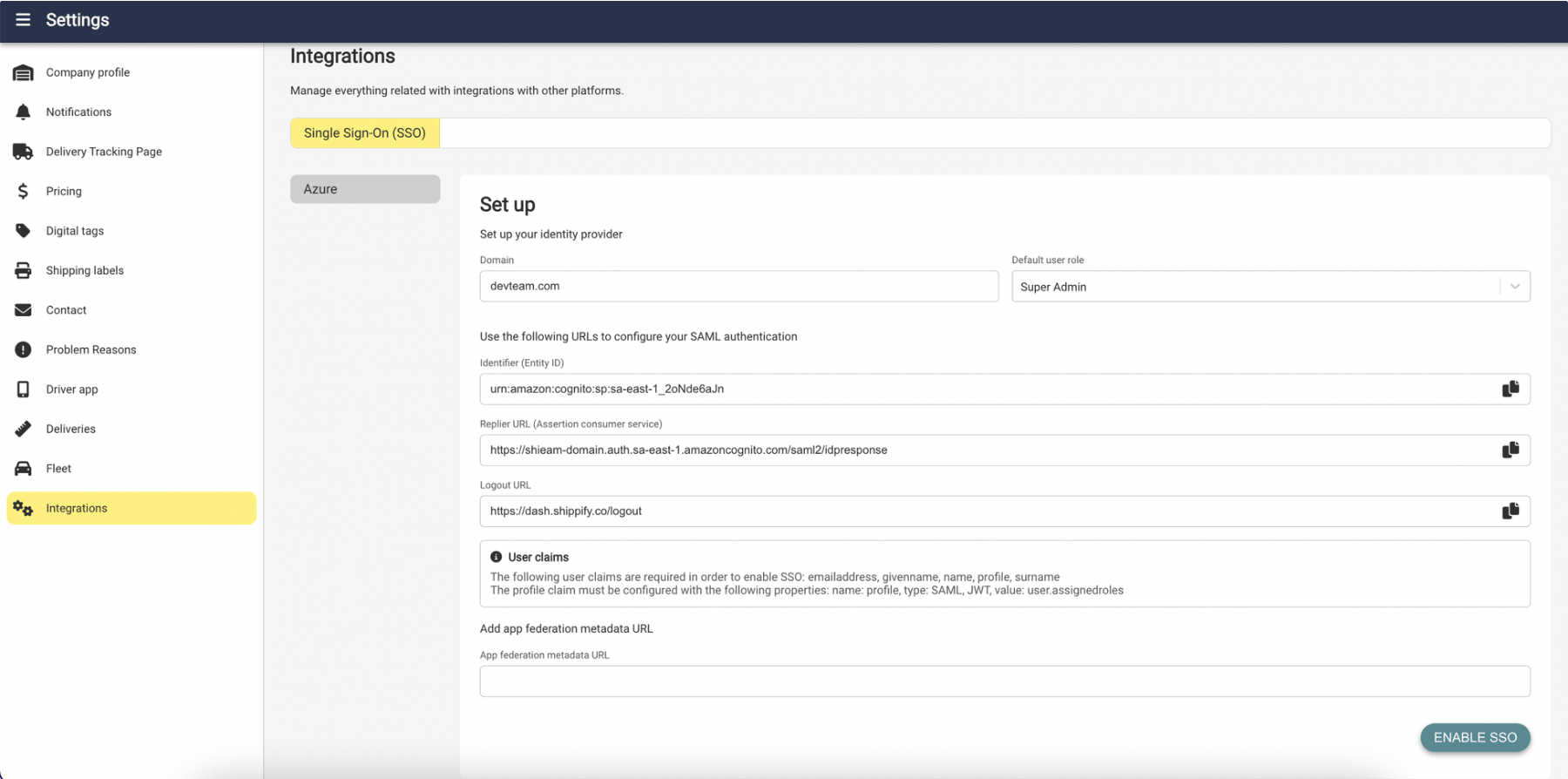1568x779 pixels.
Task: Copy the Logout URL value
Action: tap(1511, 511)
